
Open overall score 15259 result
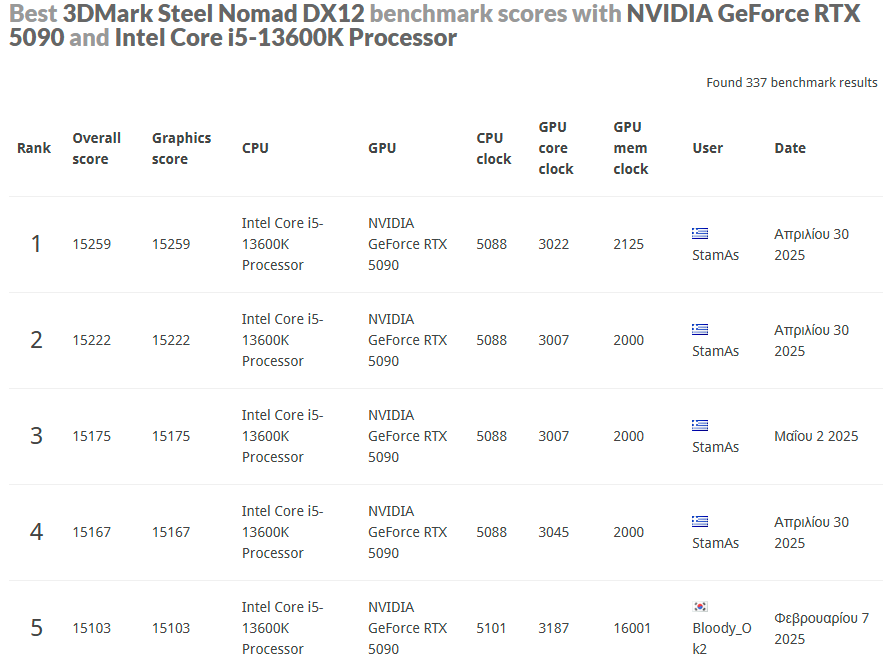click(x=91, y=244)
